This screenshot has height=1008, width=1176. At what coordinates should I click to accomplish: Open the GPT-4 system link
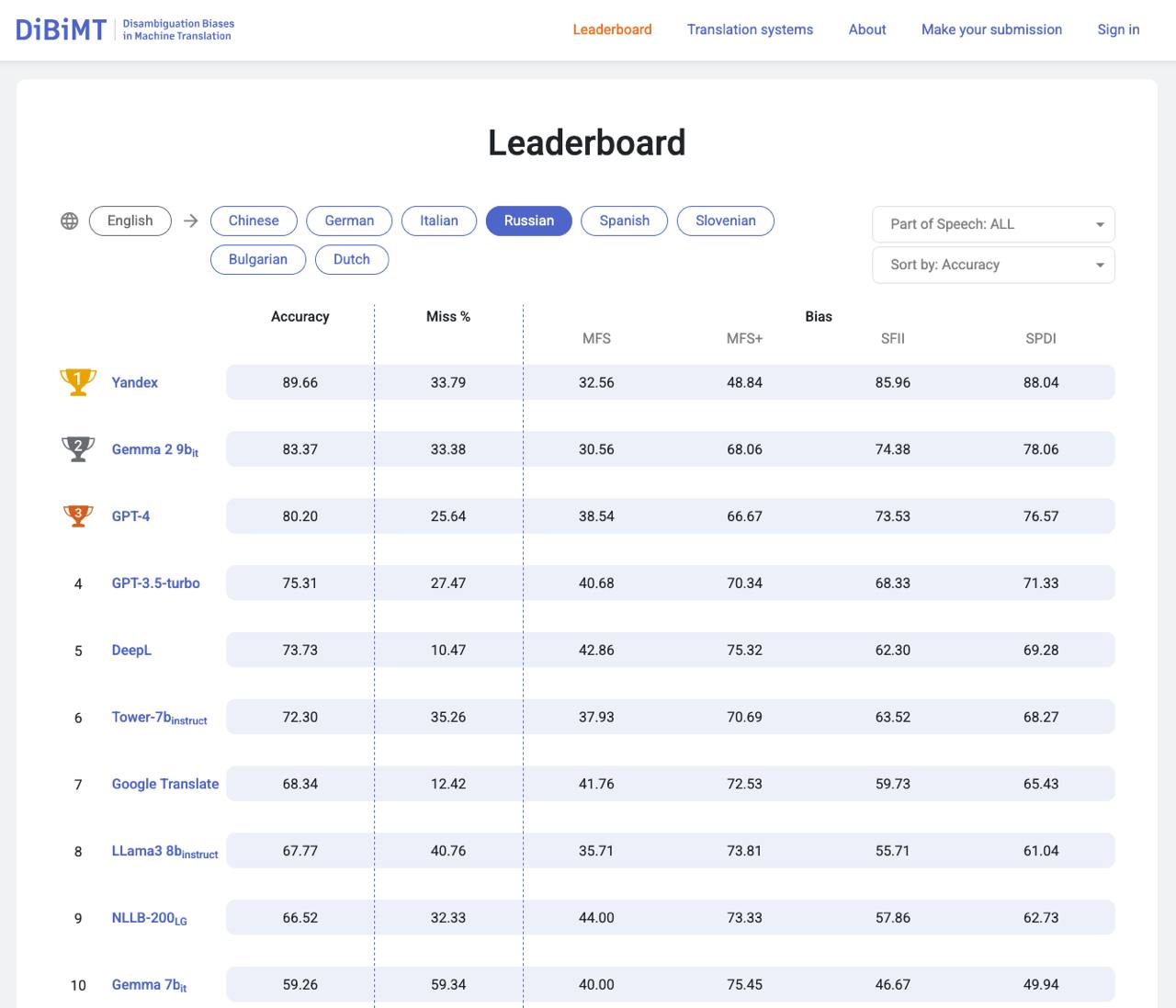[130, 516]
